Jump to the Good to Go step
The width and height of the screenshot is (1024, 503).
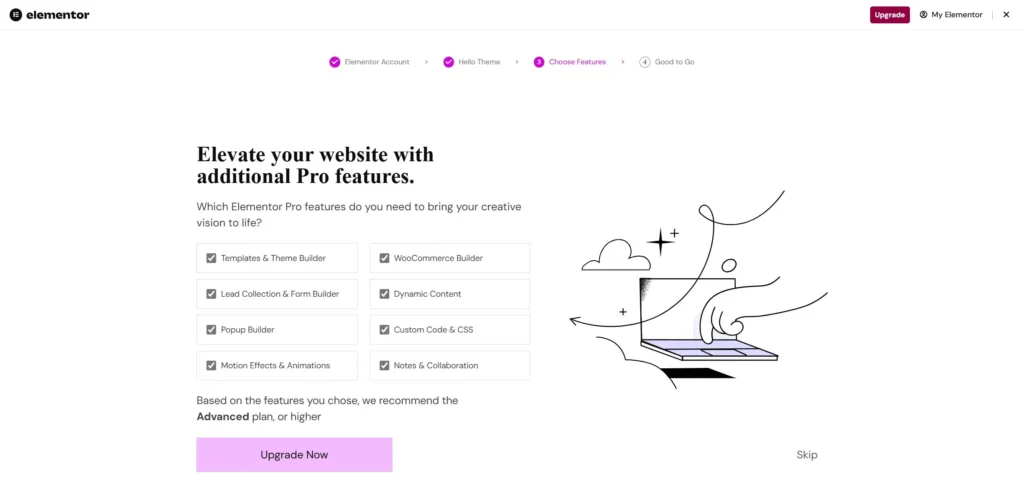(x=675, y=62)
